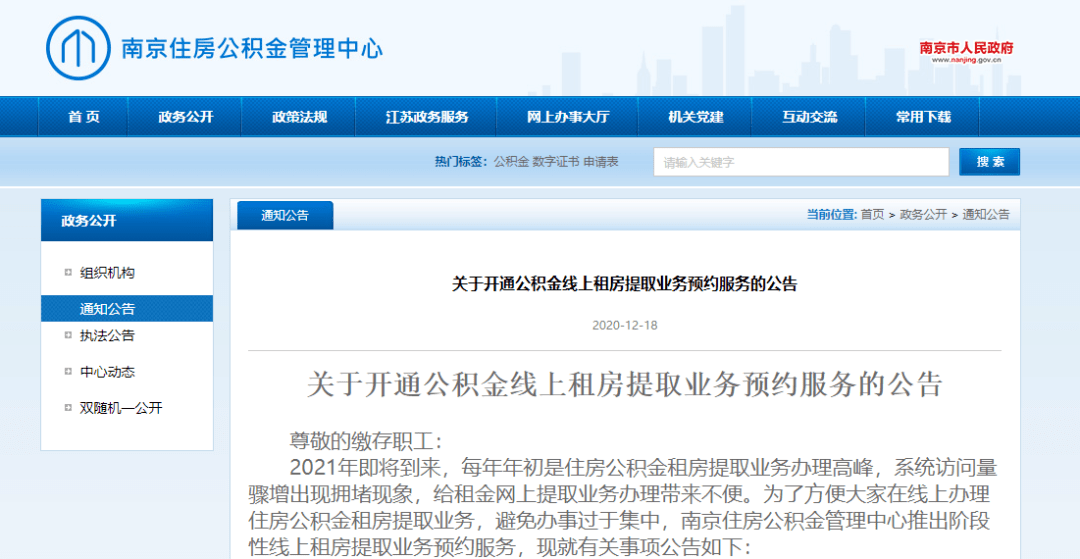1080x559 pixels.
Task: Click the 公积金 hot tag link
Action: coord(510,162)
